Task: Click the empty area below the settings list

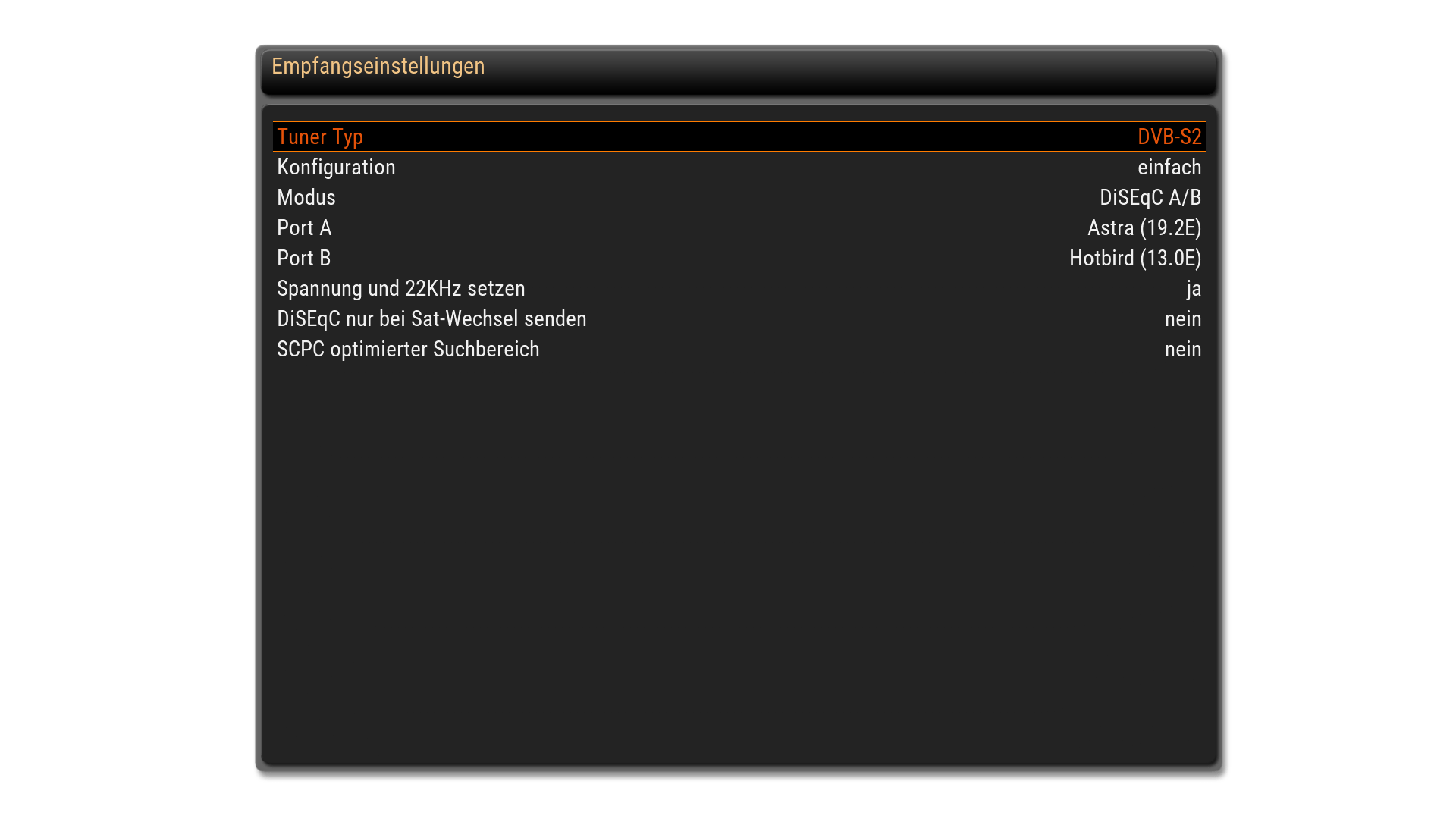Action: click(737, 561)
